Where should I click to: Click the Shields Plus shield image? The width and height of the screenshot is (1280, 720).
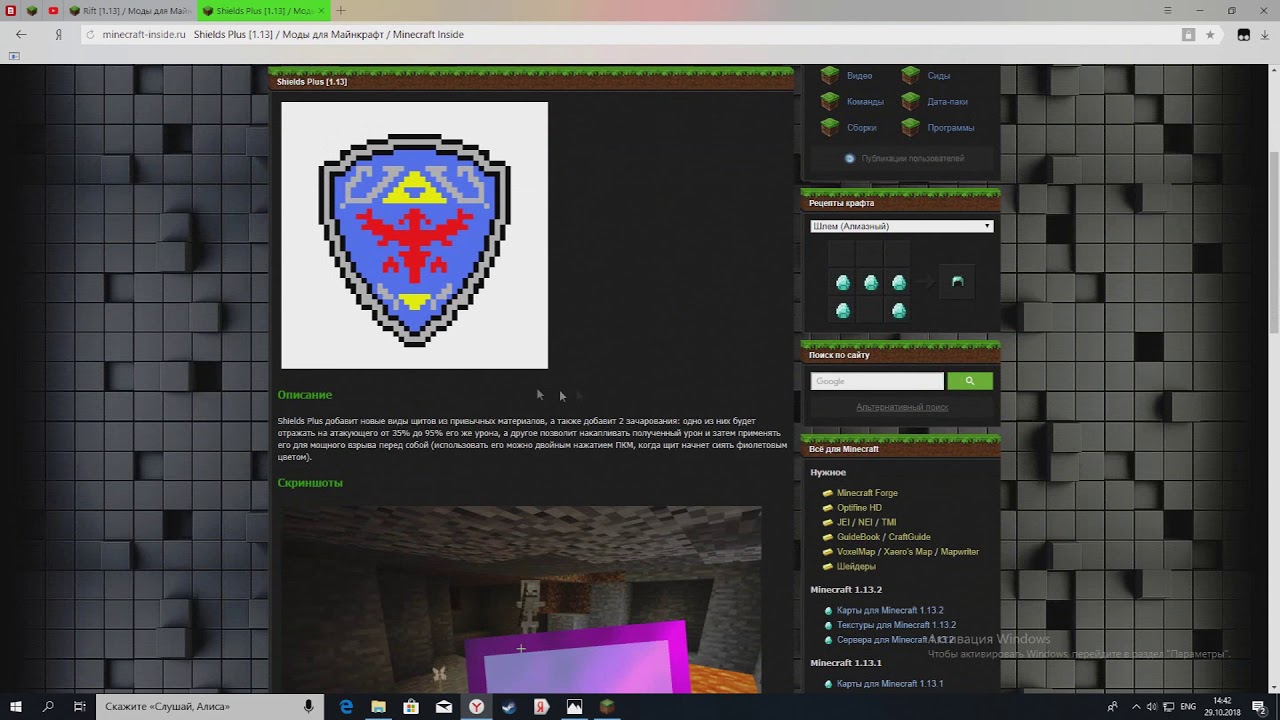pos(414,235)
